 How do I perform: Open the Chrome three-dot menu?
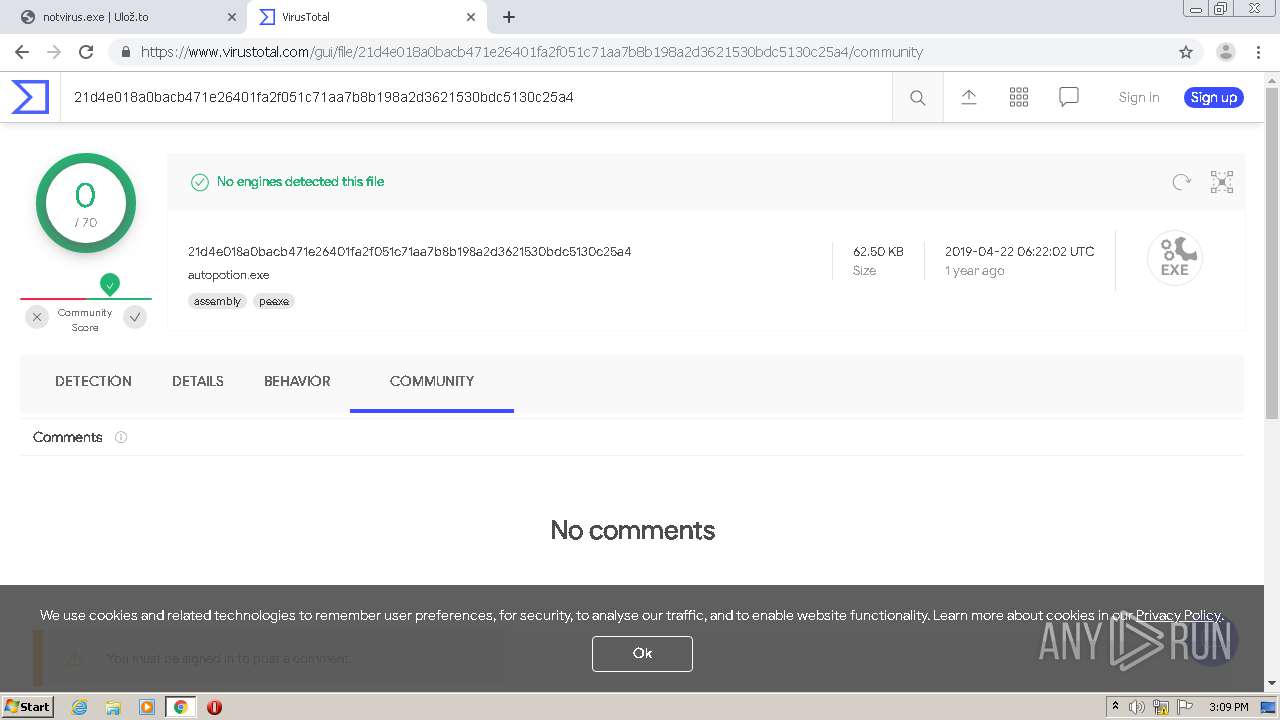pos(1258,52)
